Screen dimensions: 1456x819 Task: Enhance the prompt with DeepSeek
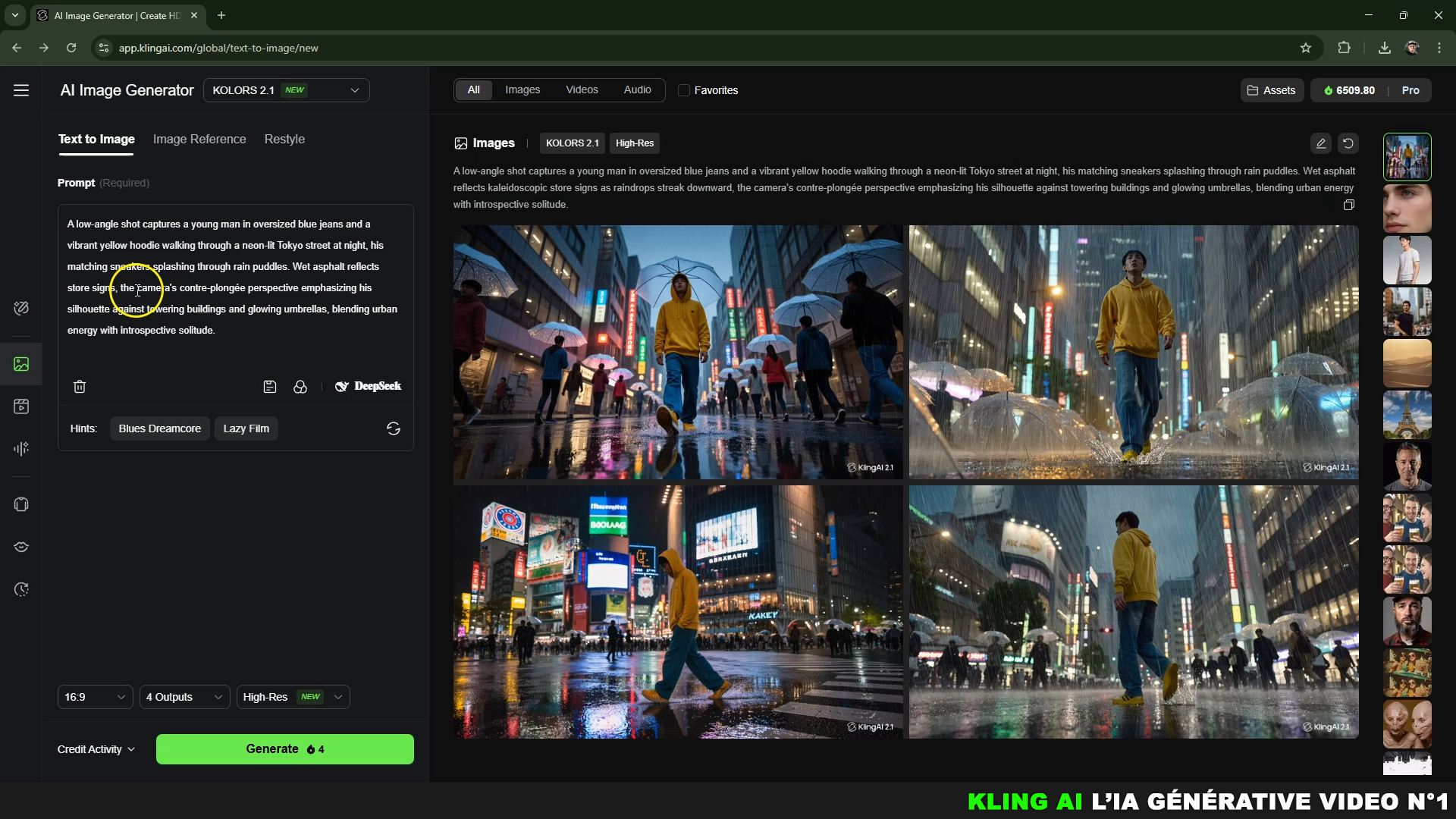tap(369, 386)
